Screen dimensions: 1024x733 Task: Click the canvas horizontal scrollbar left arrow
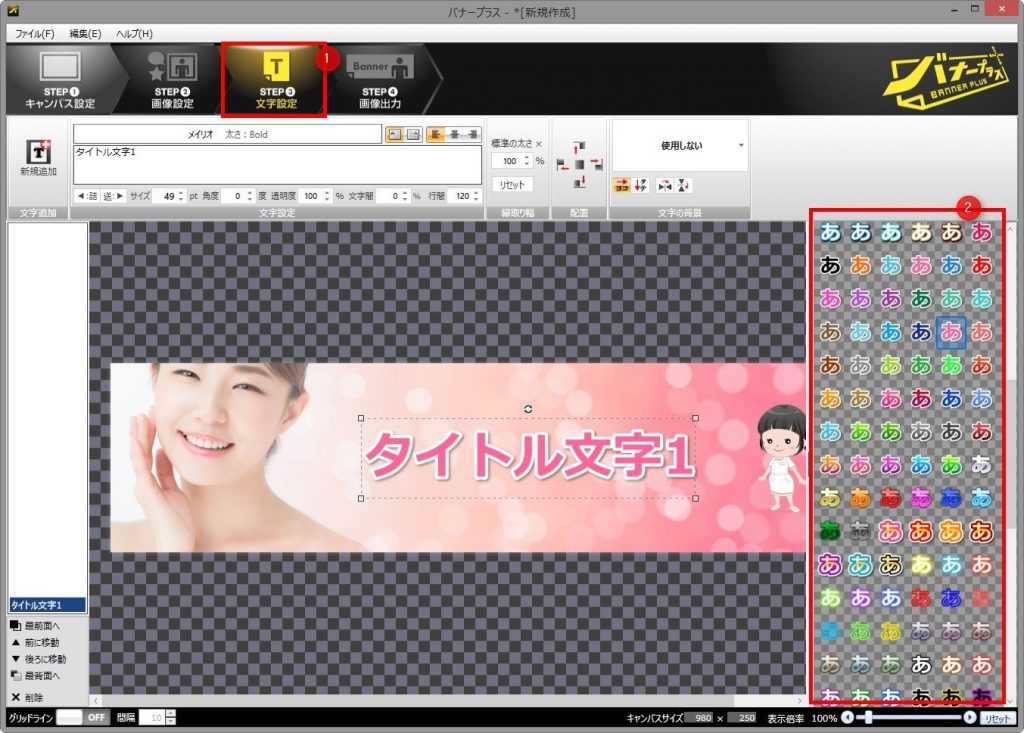95,700
